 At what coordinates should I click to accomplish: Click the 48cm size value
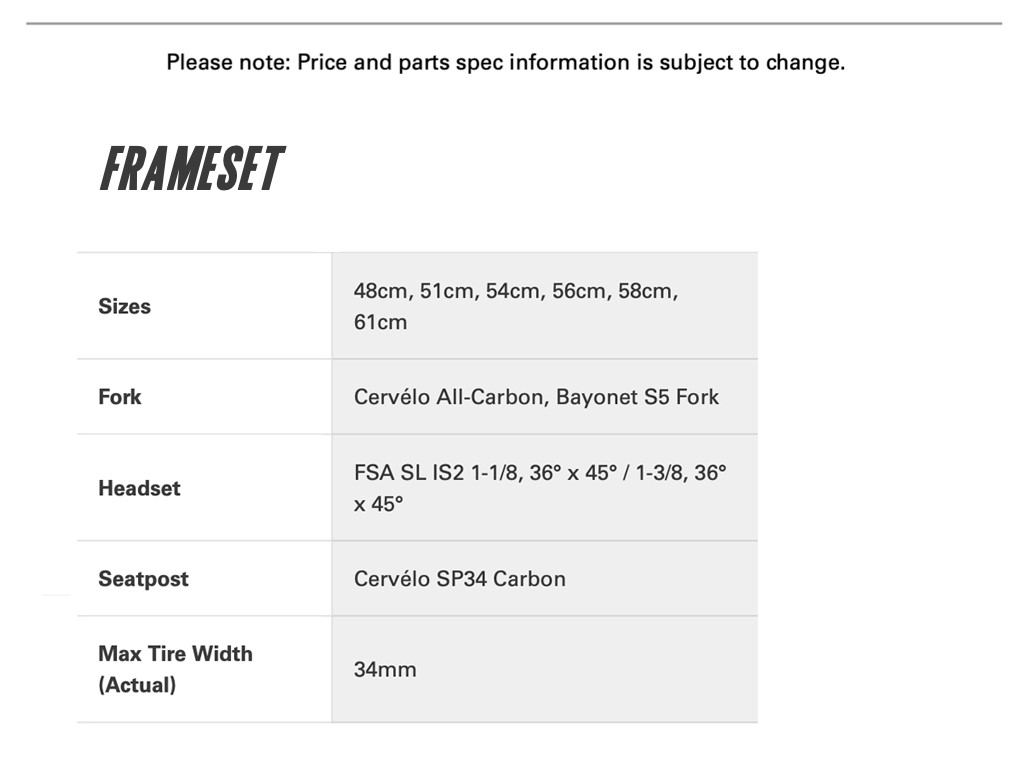pos(381,292)
